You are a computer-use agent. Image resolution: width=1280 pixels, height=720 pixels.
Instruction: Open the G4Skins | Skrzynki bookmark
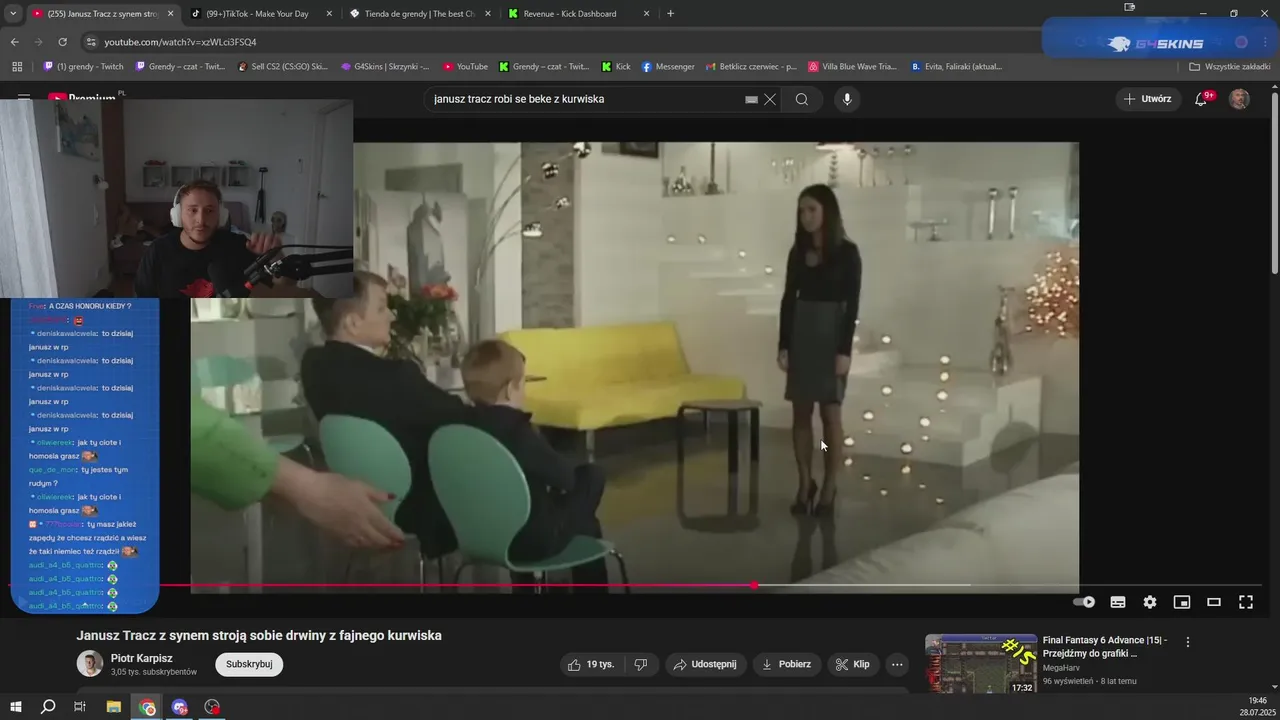[x=384, y=67]
